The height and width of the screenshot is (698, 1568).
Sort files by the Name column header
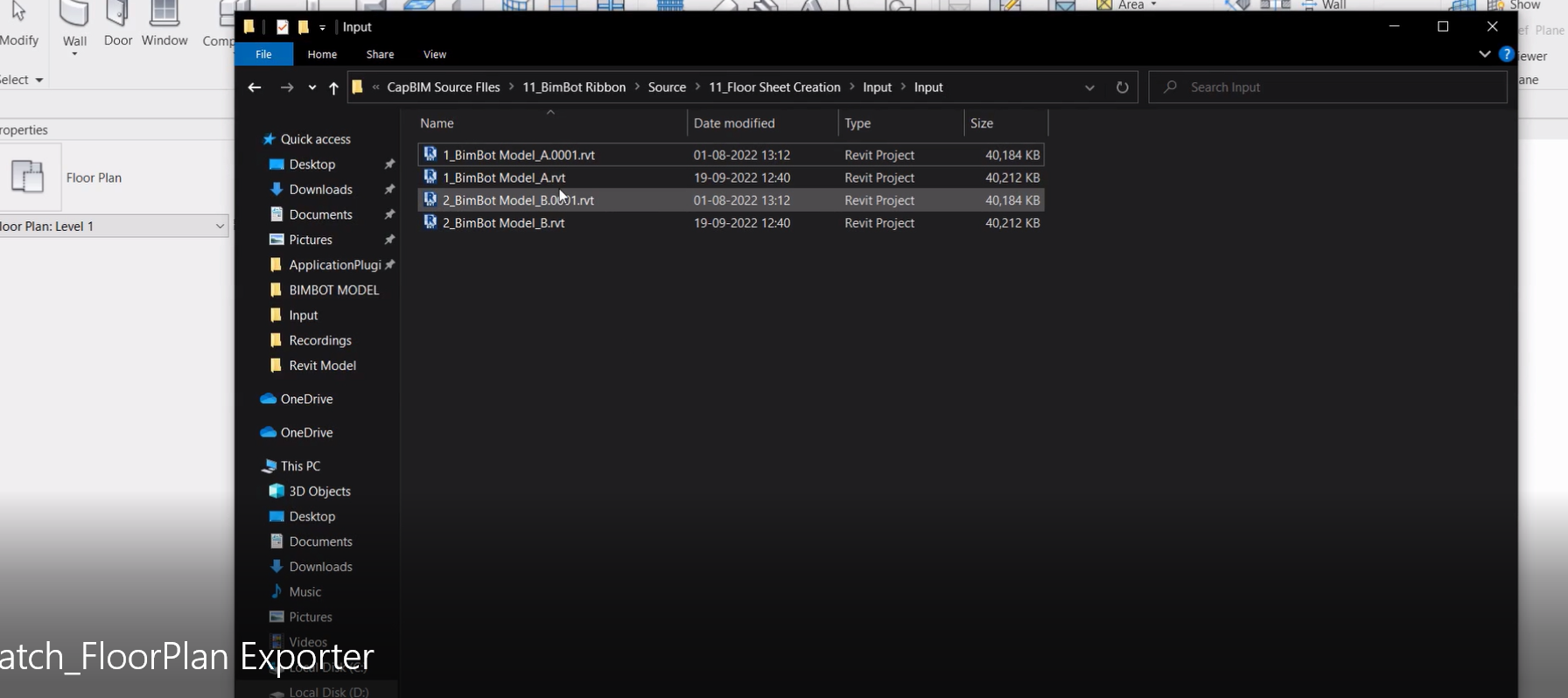point(550,123)
